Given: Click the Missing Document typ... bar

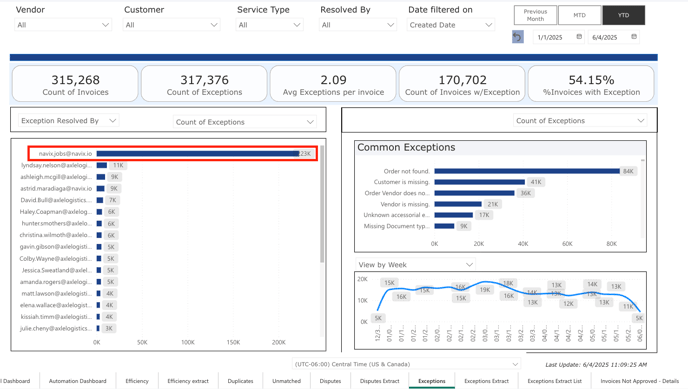Looking at the screenshot, I should 444,226.
